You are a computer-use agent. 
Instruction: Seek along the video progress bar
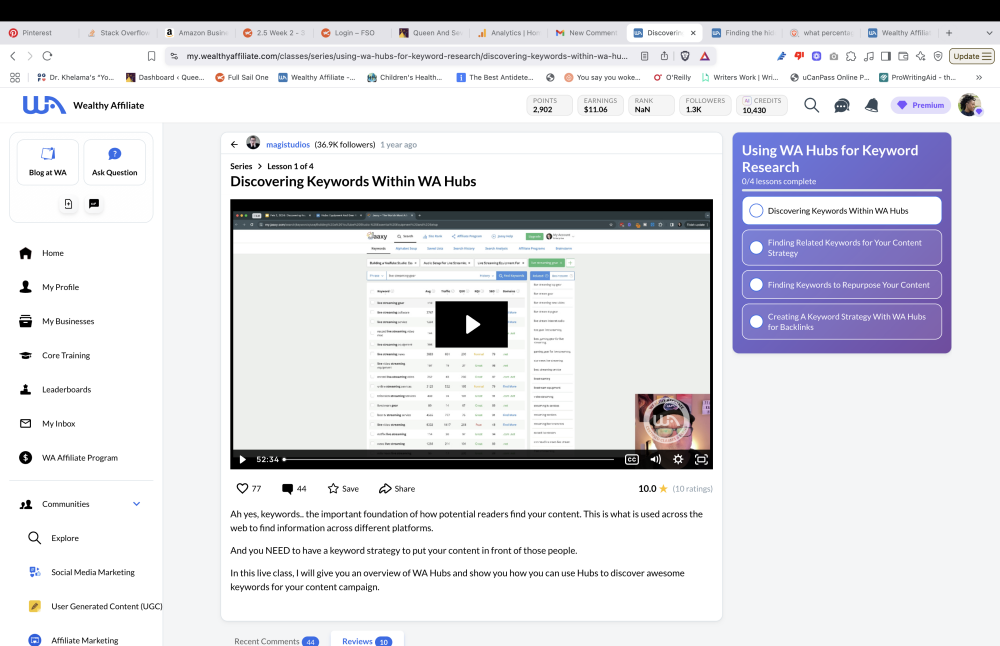pos(449,459)
